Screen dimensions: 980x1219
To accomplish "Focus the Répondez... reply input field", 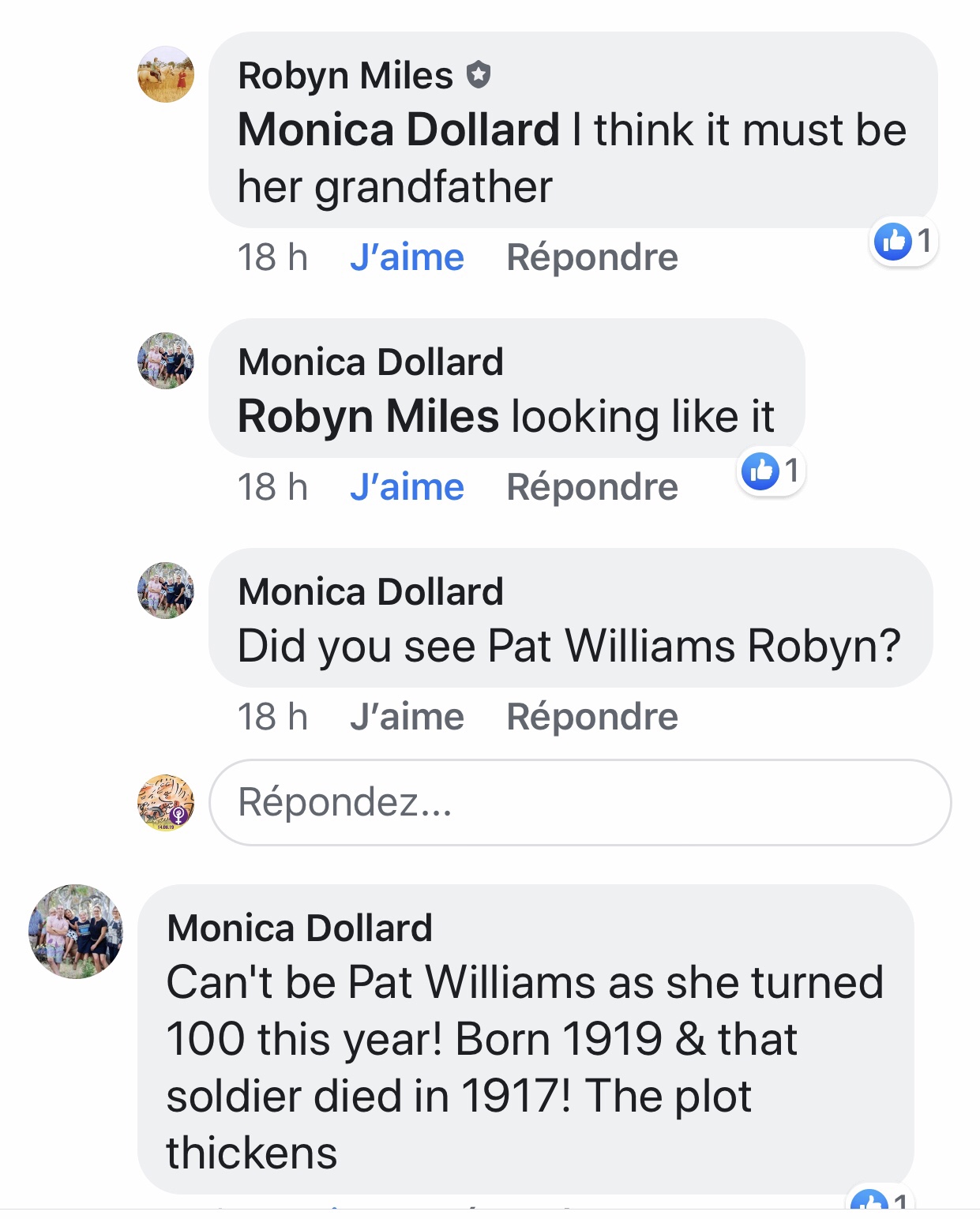I will coord(580,802).
